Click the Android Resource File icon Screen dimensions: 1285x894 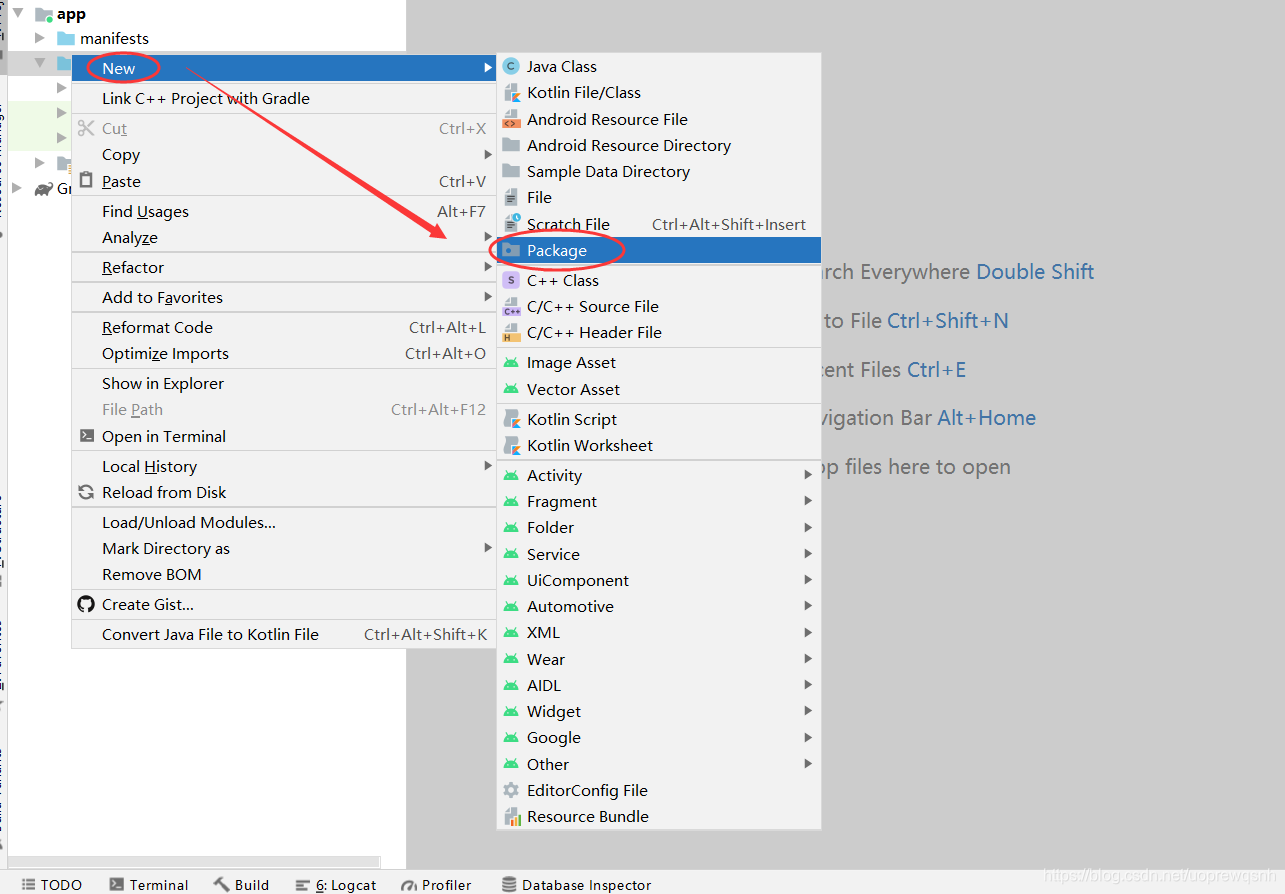click(511, 119)
